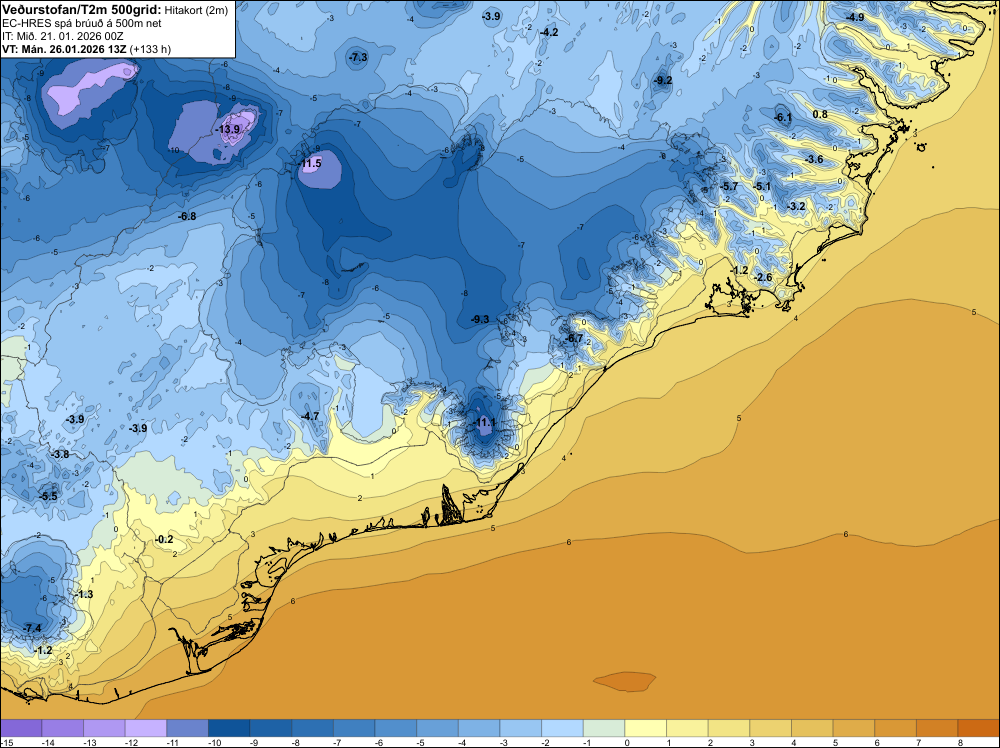The width and height of the screenshot is (1000, 748).
Task: Click the -6.1 temperature label
Action: (783, 117)
